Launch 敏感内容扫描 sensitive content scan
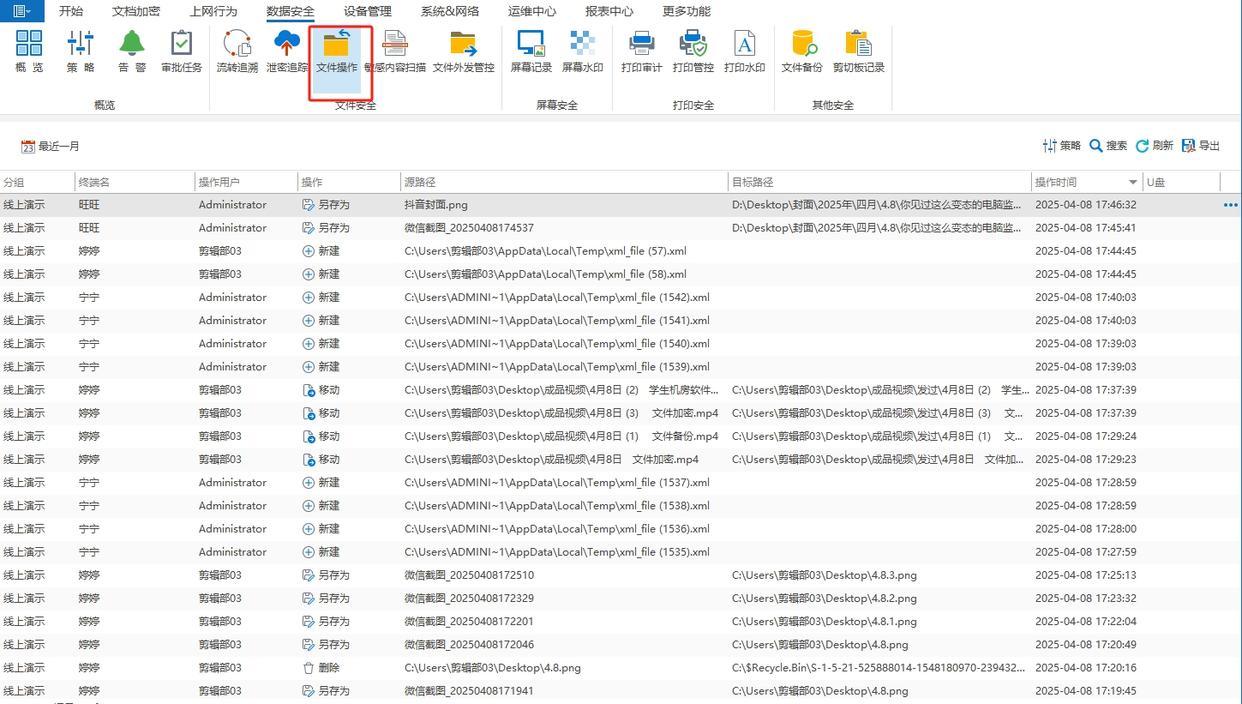 coord(395,50)
